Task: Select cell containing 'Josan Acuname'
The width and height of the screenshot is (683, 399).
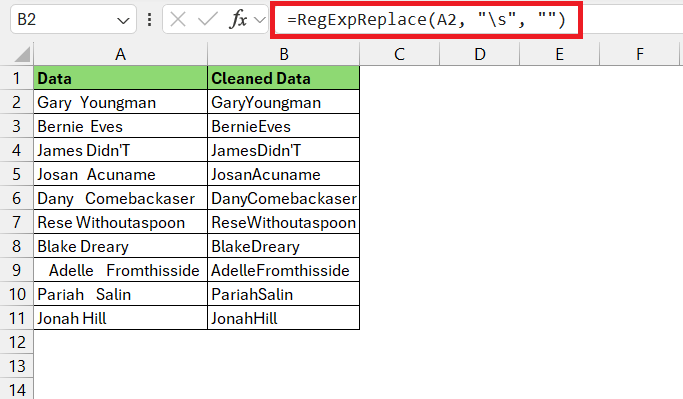Action: (x=121, y=174)
